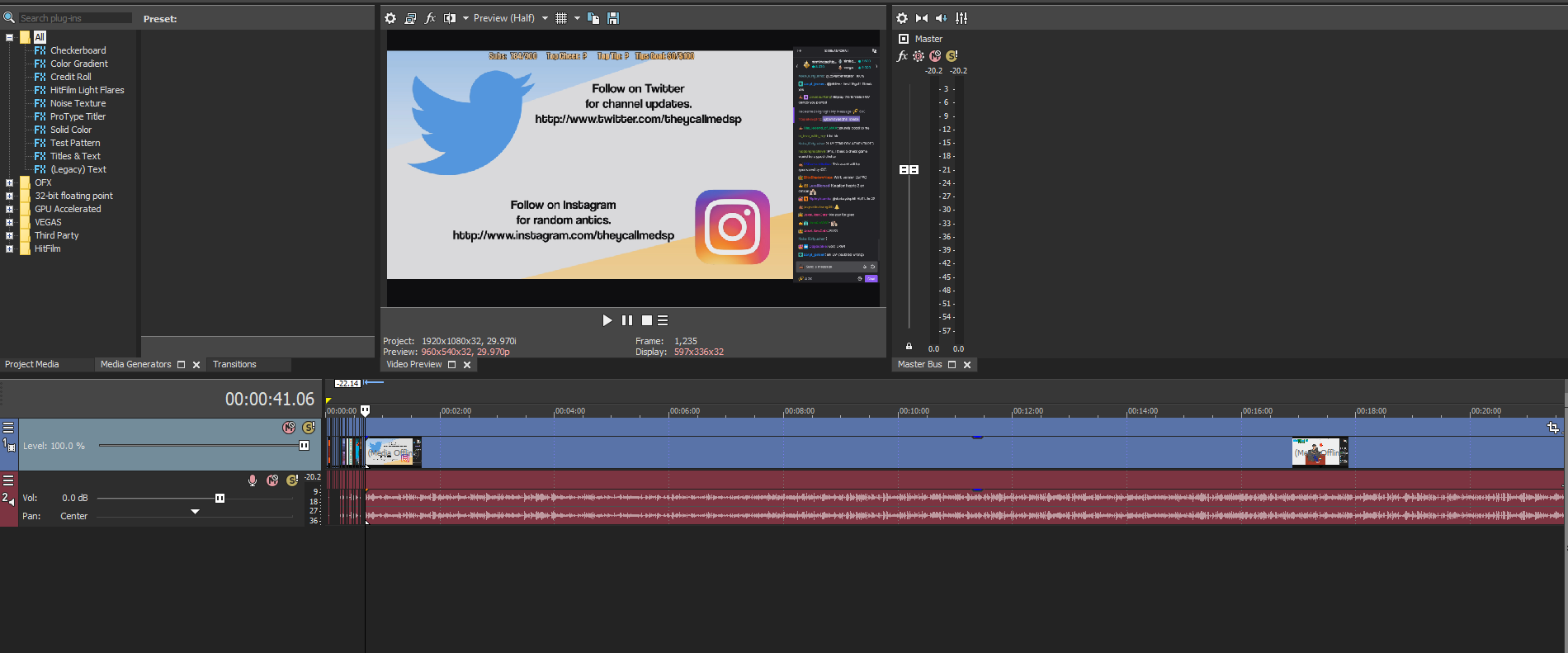Solo the Master bus
The width and height of the screenshot is (1568, 653).
pos(952,56)
